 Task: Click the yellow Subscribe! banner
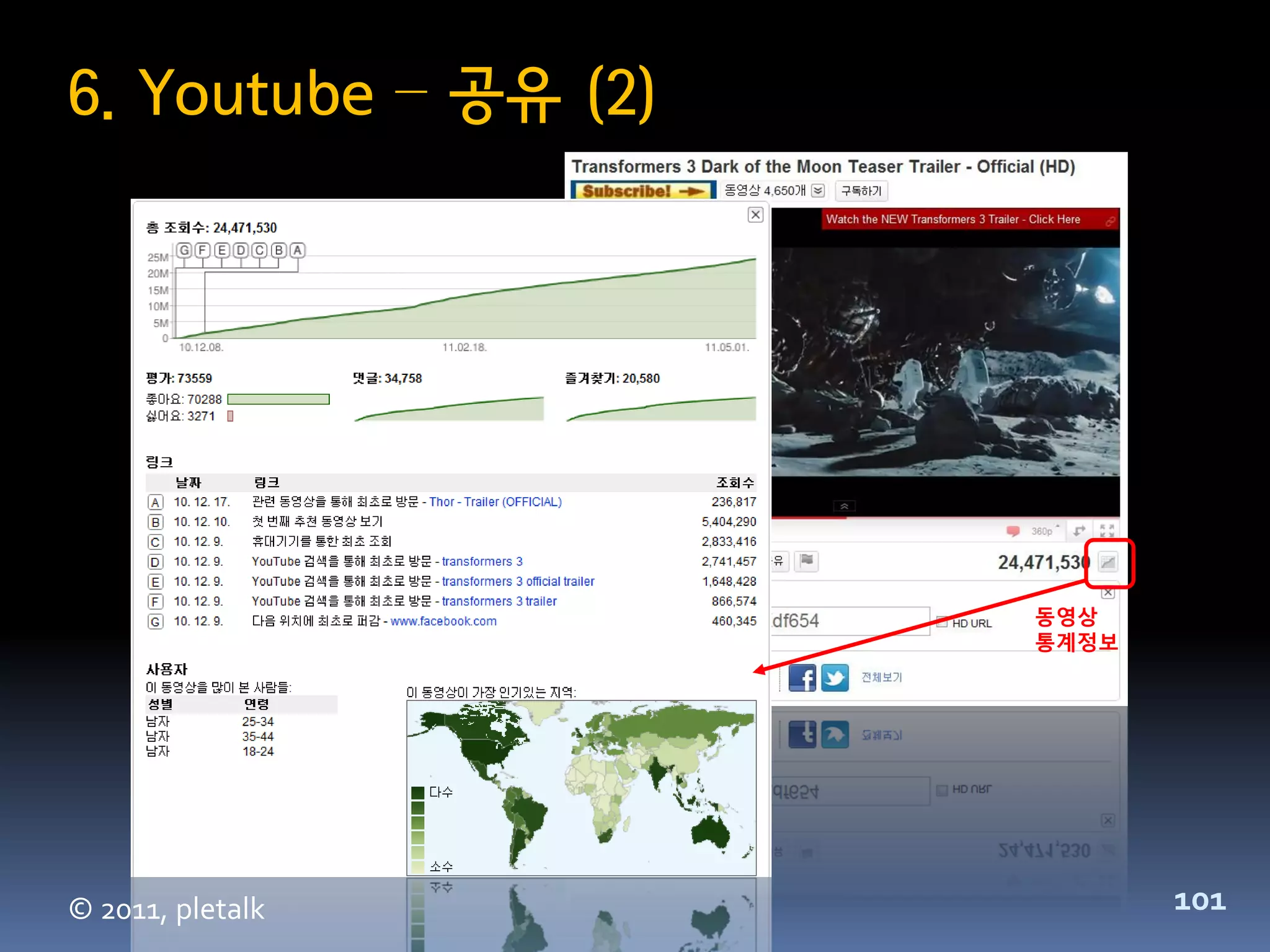pos(643,191)
